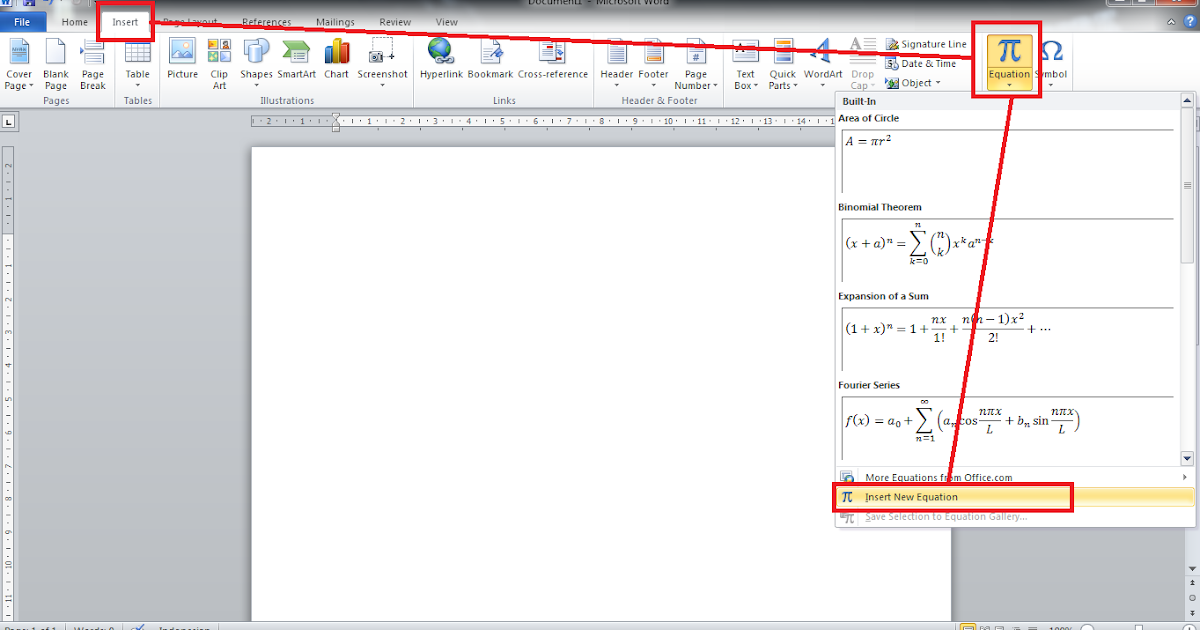Open the Shapes gallery
1200x630 pixels.
click(x=256, y=62)
